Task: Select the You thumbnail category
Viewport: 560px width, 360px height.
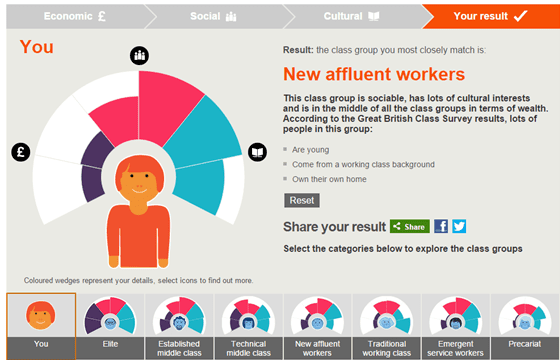Action: [x=41, y=326]
